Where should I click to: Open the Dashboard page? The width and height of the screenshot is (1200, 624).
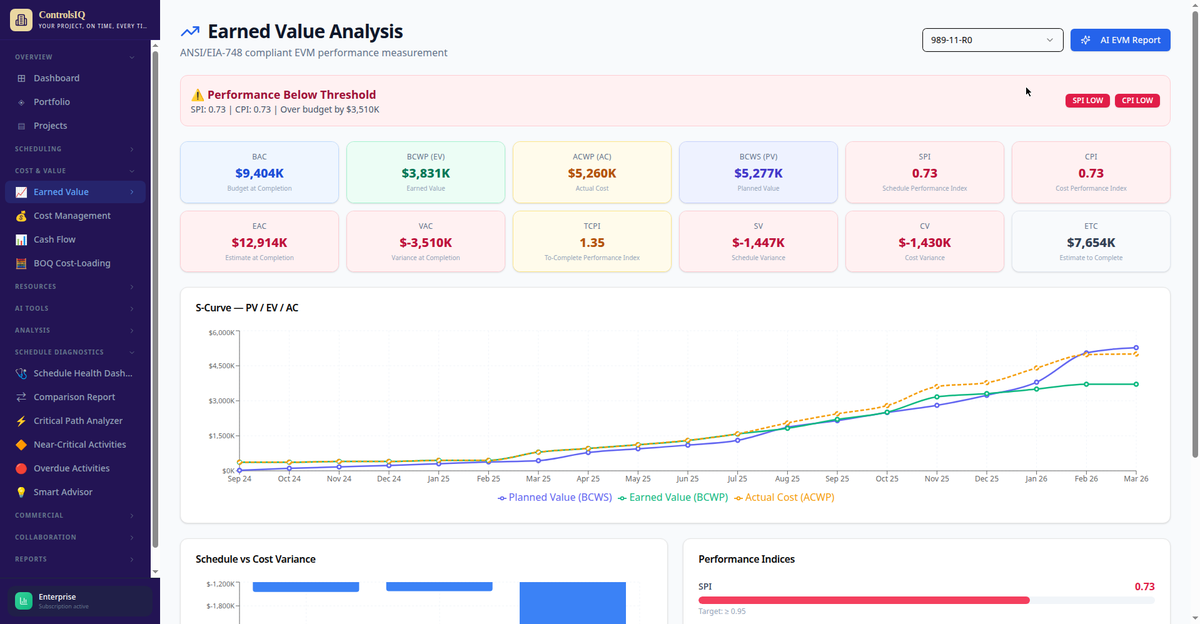75,78
